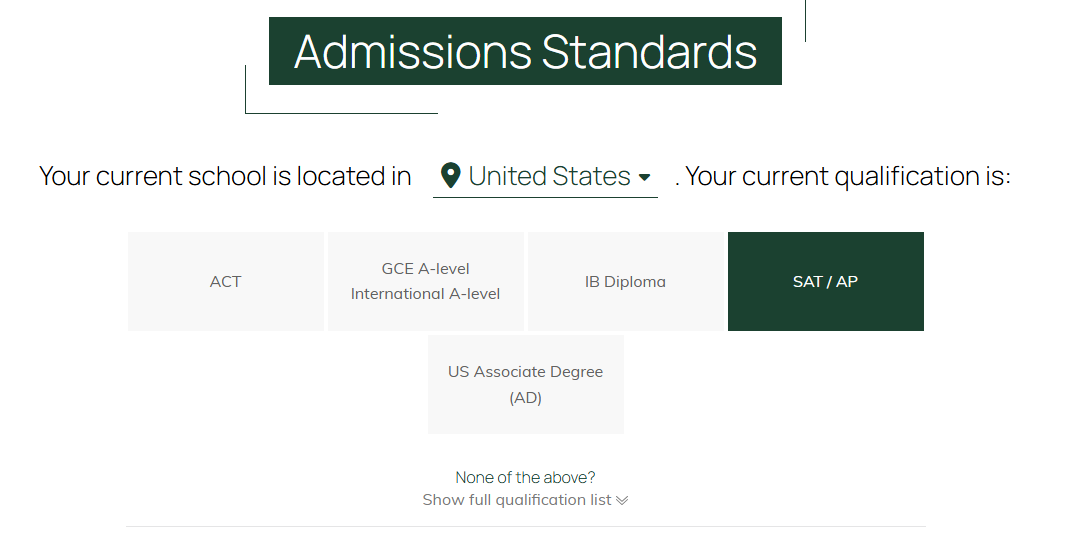The height and width of the screenshot is (540, 1074).
Task: Click the underline beneath United States selector
Action: click(545, 198)
